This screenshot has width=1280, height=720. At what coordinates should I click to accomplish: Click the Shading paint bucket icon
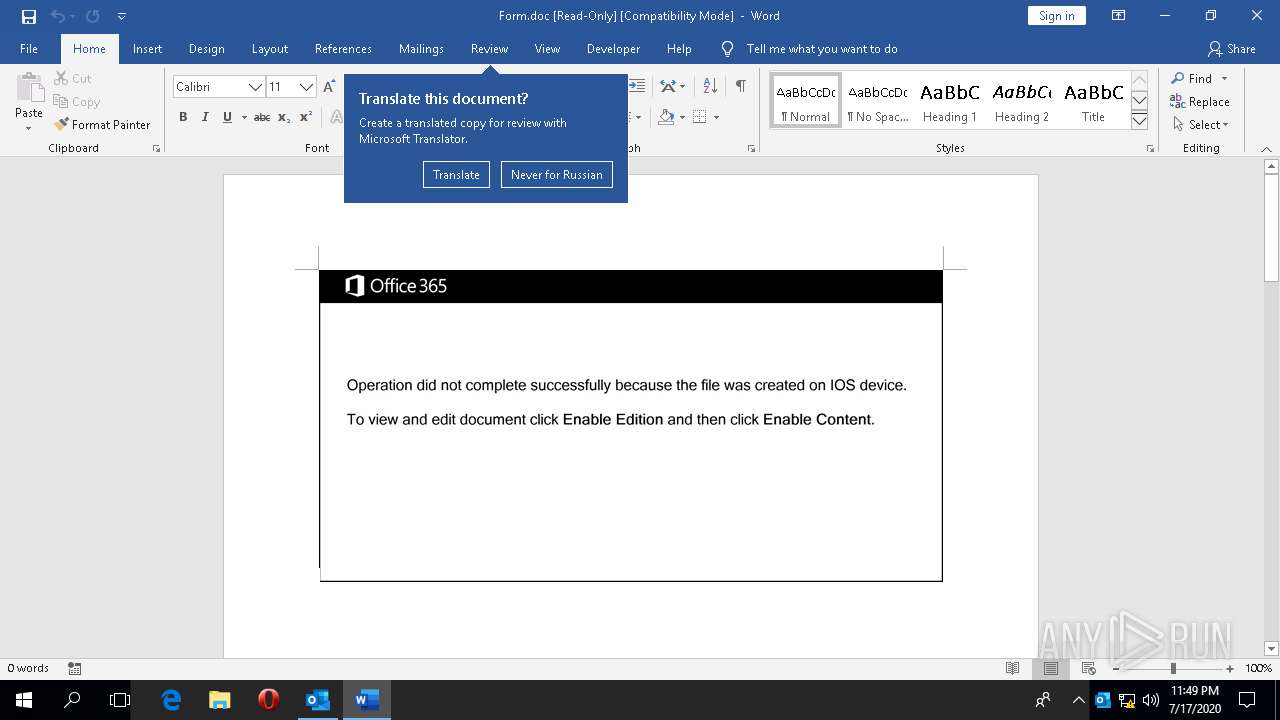(x=666, y=117)
